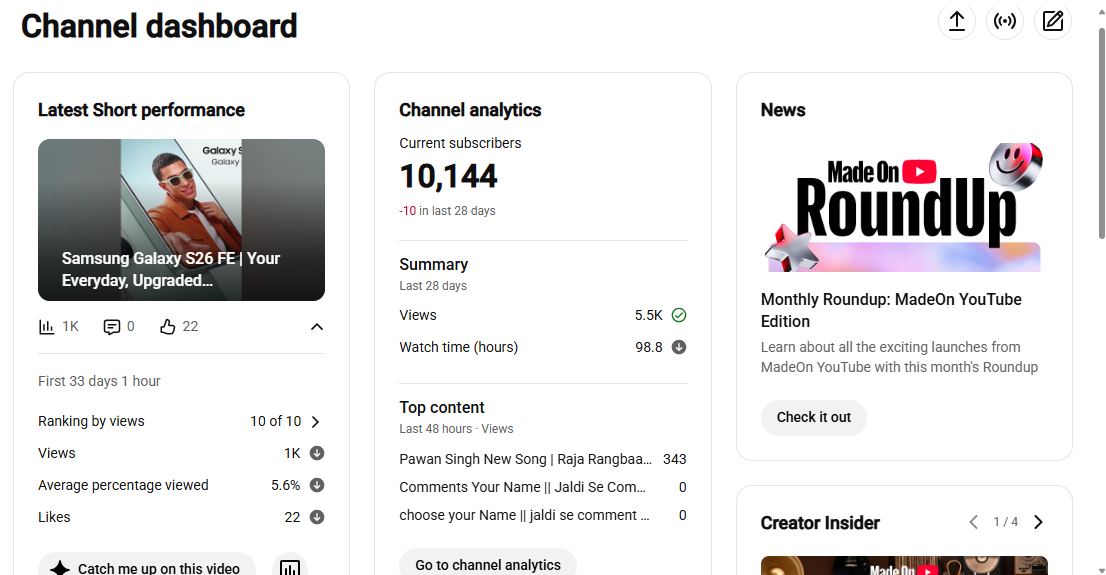Open Ranking by views chevron arrow
The height and width of the screenshot is (575, 1106).
(x=315, y=422)
